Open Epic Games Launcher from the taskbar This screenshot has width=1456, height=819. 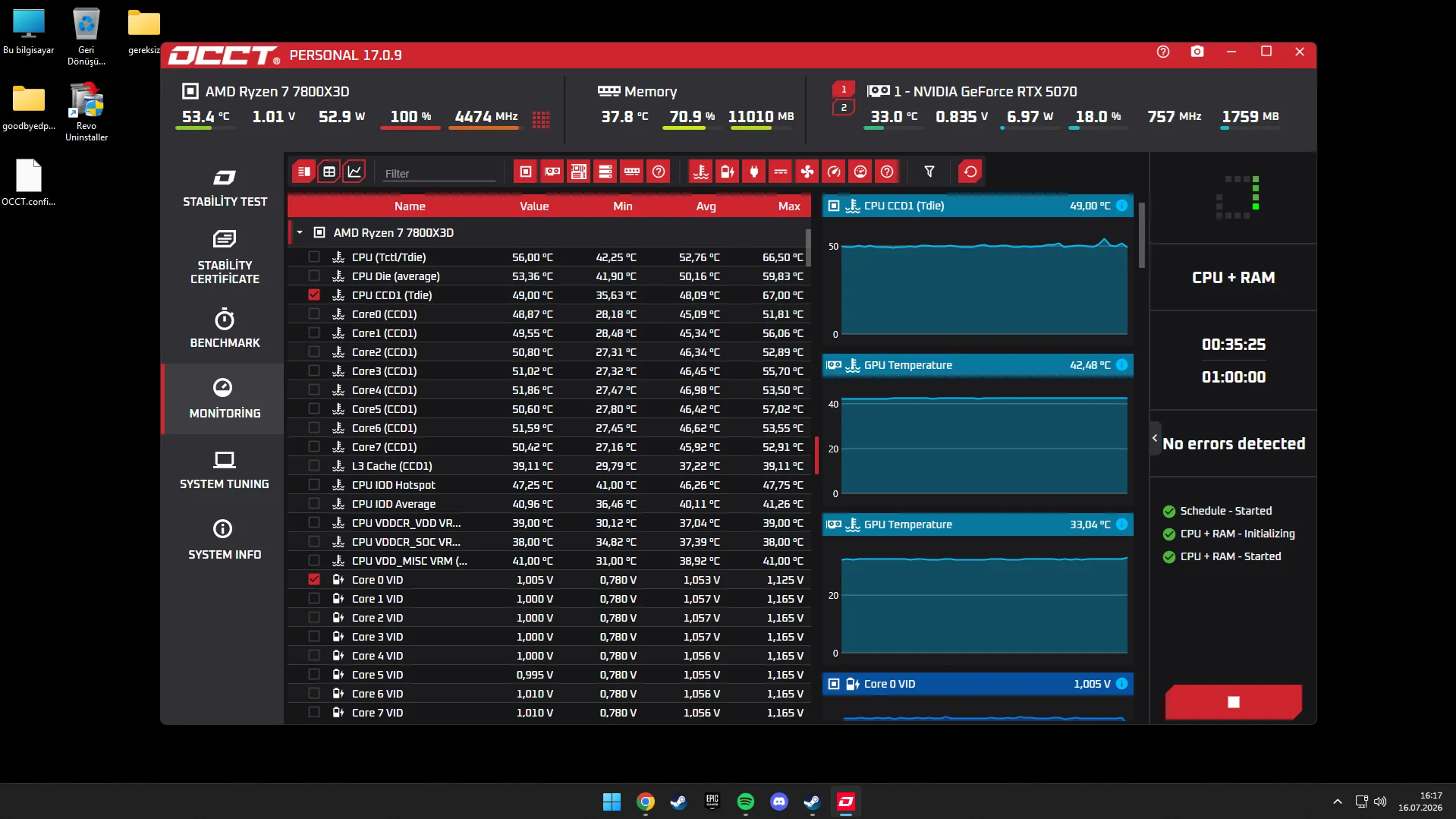[x=712, y=802]
